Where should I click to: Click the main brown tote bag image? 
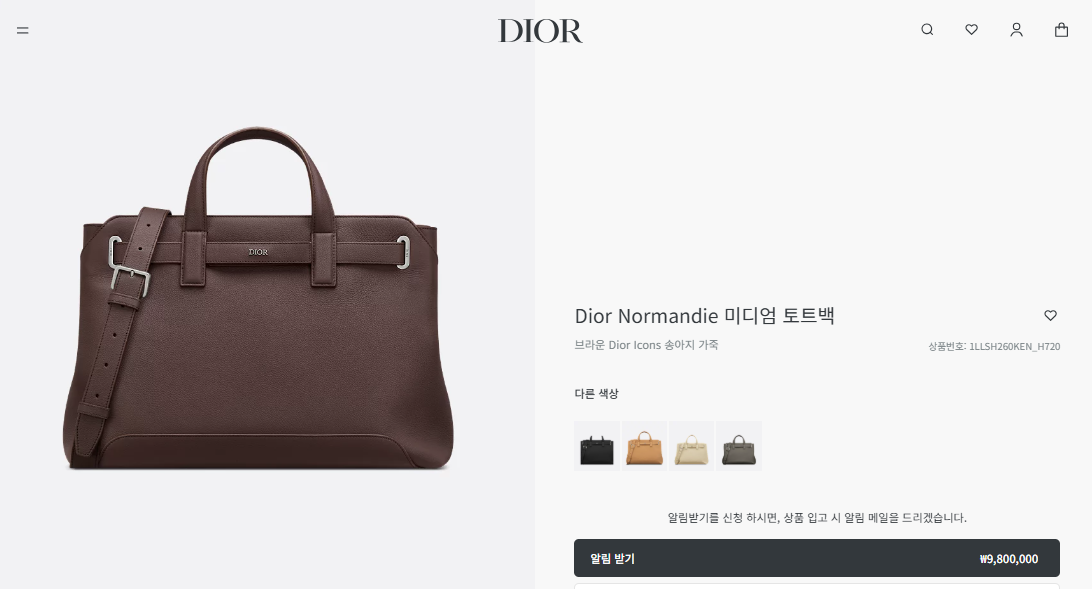pyautogui.click(x=258, y=299)
